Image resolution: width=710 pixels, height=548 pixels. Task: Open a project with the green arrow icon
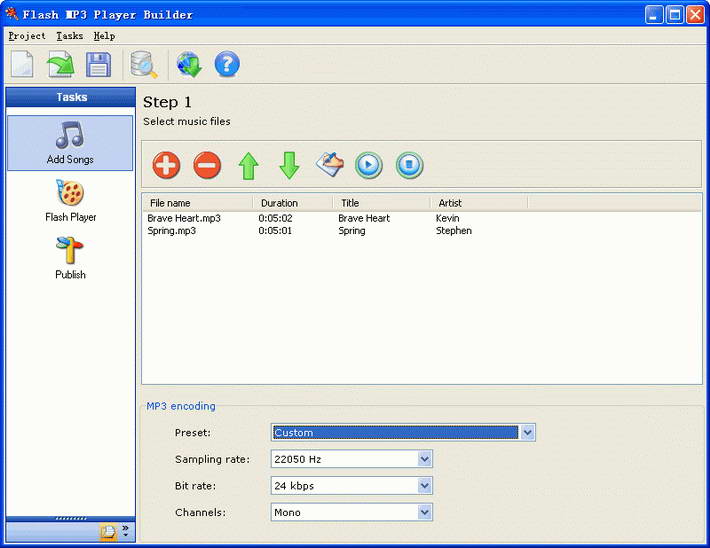coord(61,64)
